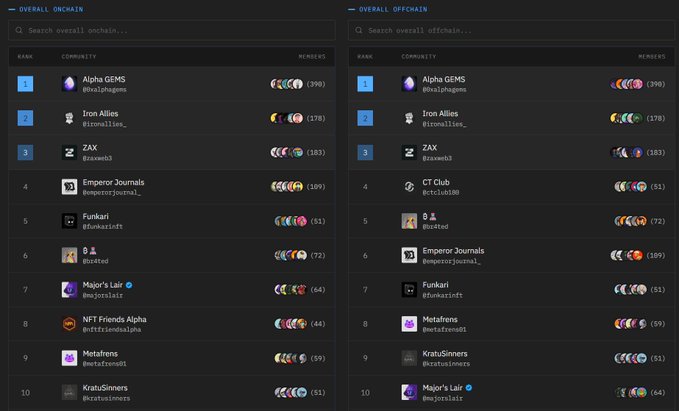This screenshot has width=679, height=411.
Task: Open Iron Allies logo in offchain list
Action: pos(409,118)
